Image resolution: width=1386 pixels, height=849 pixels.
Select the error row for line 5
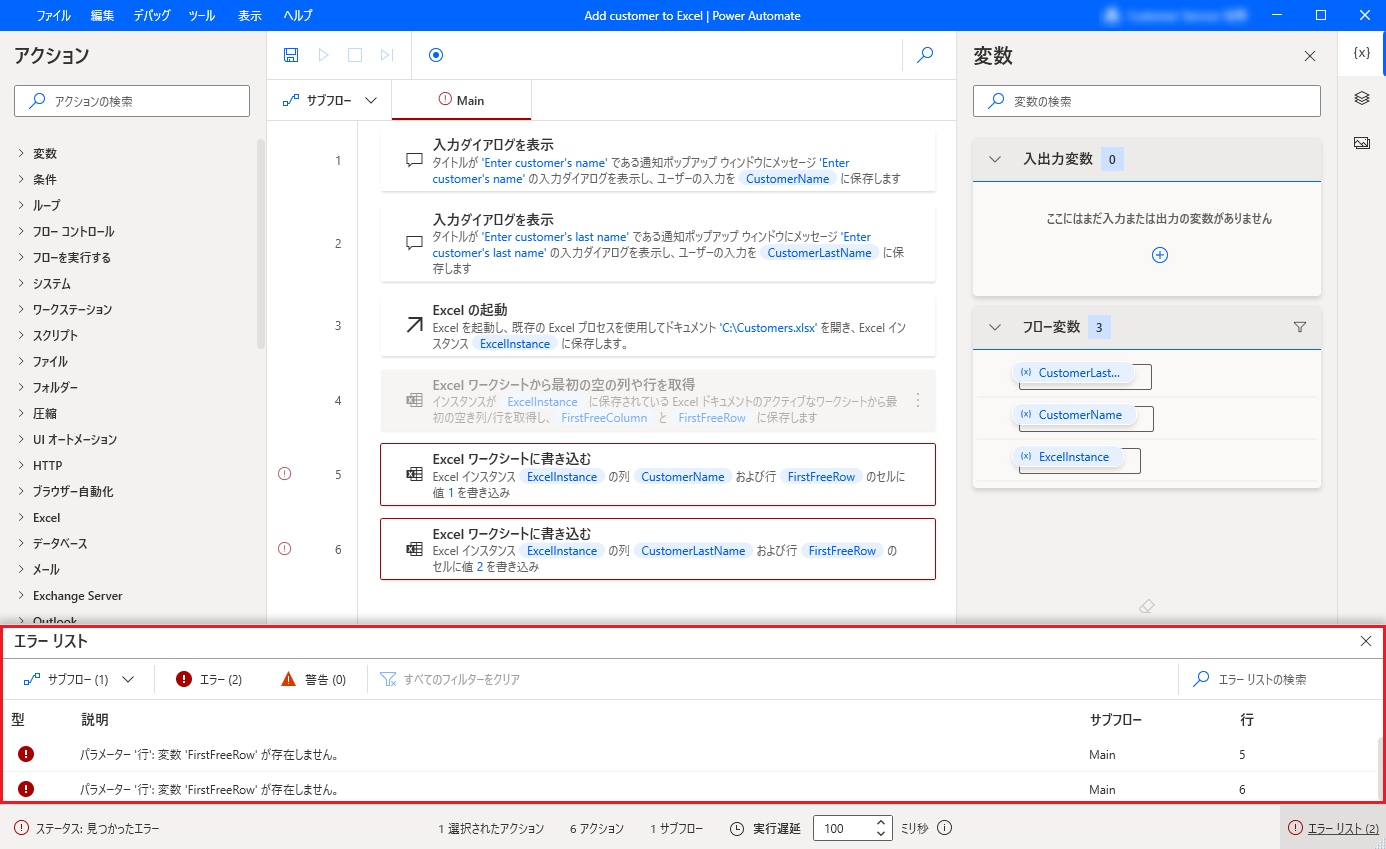pos(690,754)
